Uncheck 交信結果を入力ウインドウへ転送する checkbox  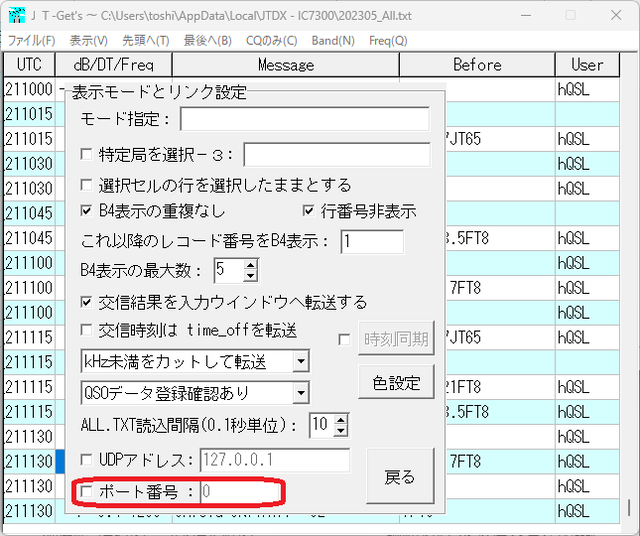pos(86,302)
